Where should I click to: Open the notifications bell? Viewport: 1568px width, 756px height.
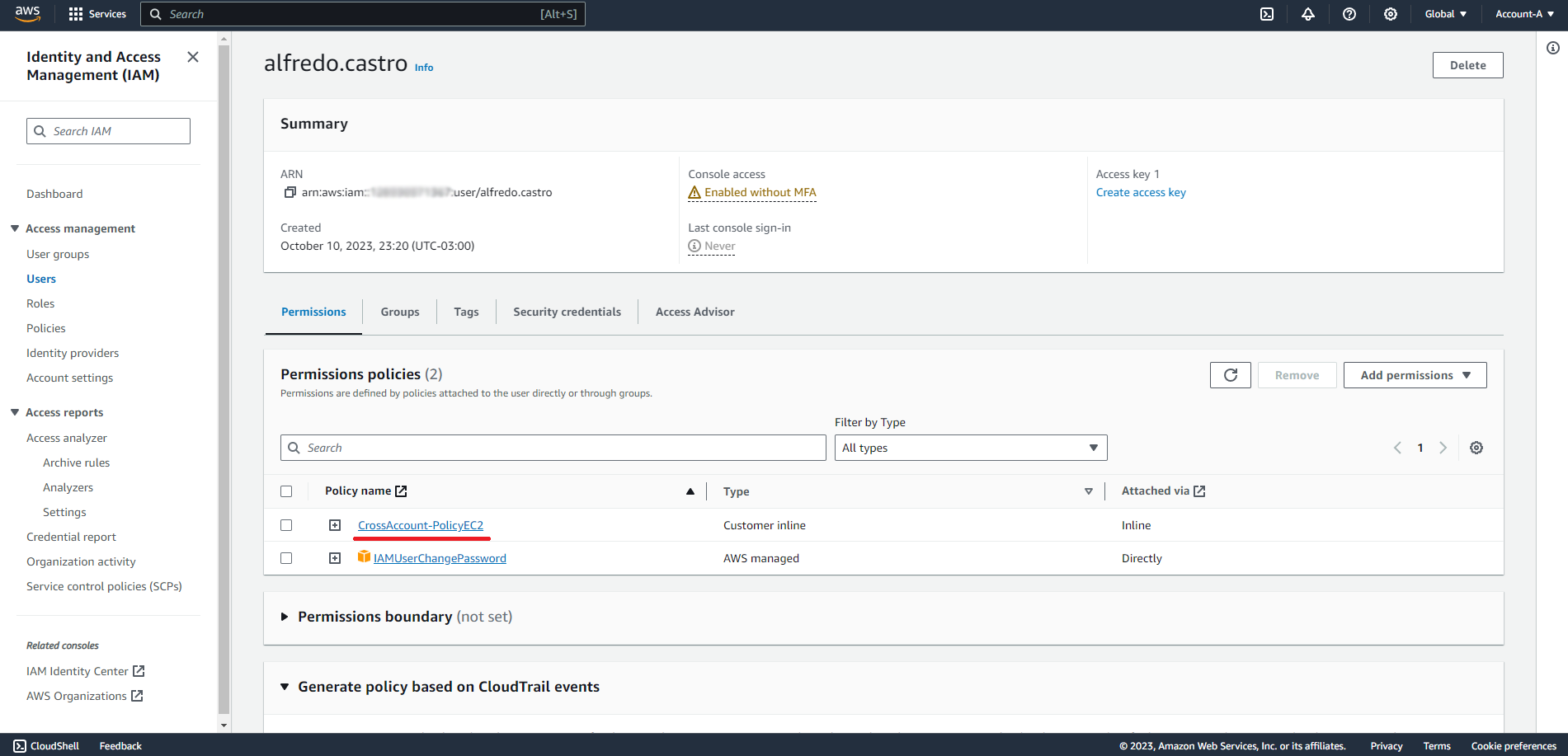pyautogui.click(x=1308, y=14)
